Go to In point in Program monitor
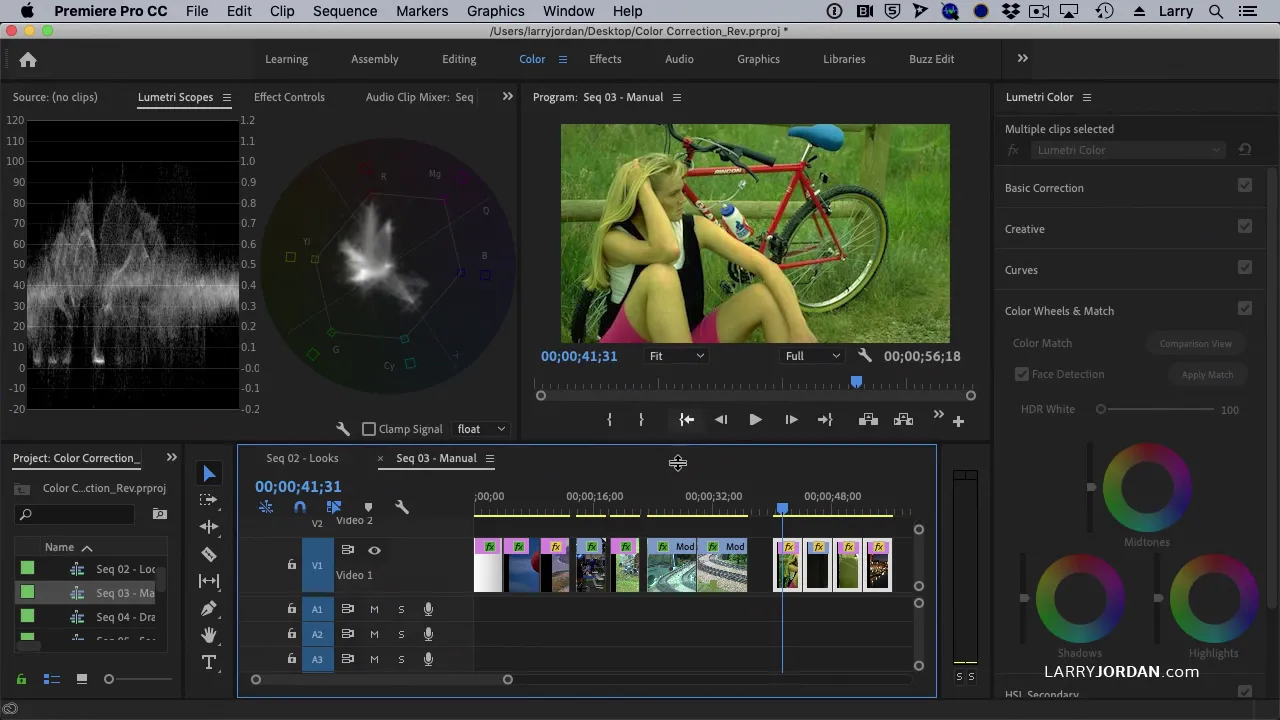This screenshot has width=1280, height=720. coord(687,420)
